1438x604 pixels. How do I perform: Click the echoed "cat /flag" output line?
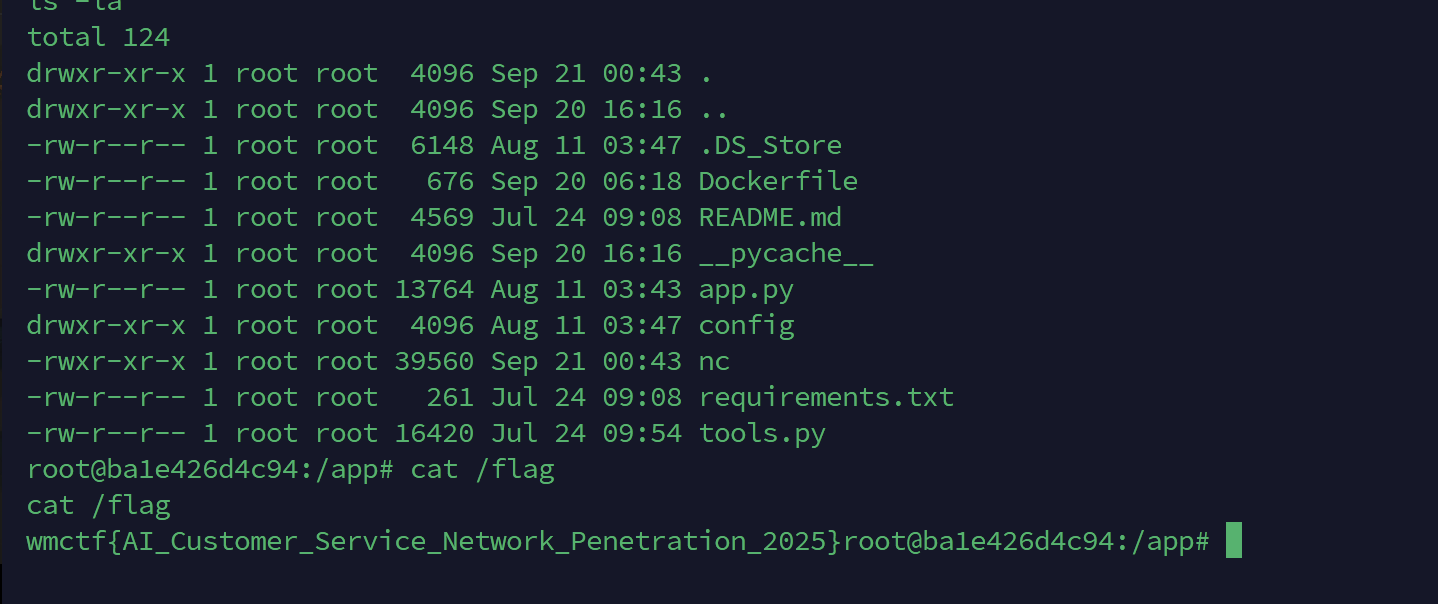point(98,505)
